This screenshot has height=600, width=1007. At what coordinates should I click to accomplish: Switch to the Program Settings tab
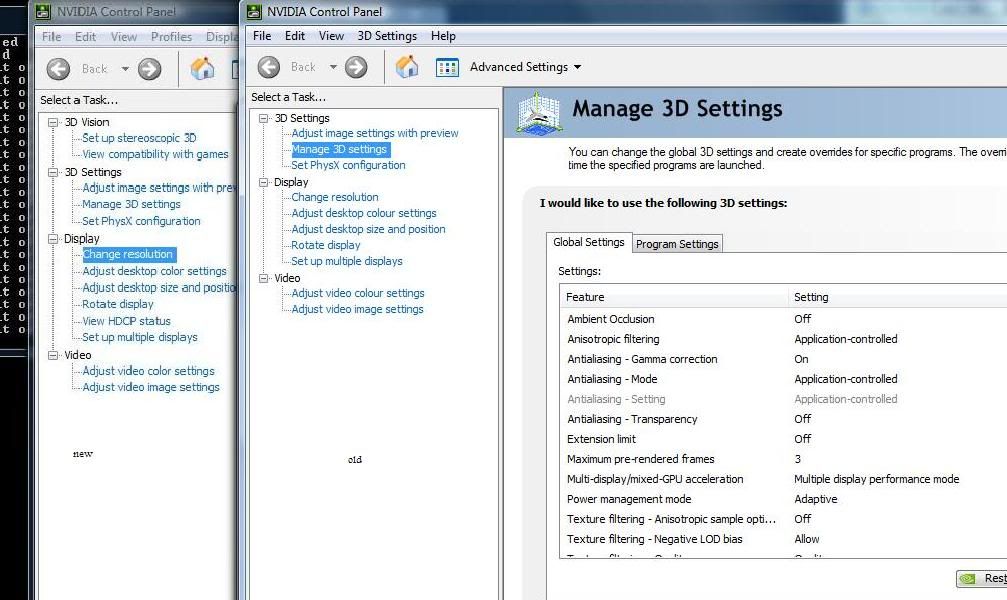pyautogui.click(x=677, y=244)
